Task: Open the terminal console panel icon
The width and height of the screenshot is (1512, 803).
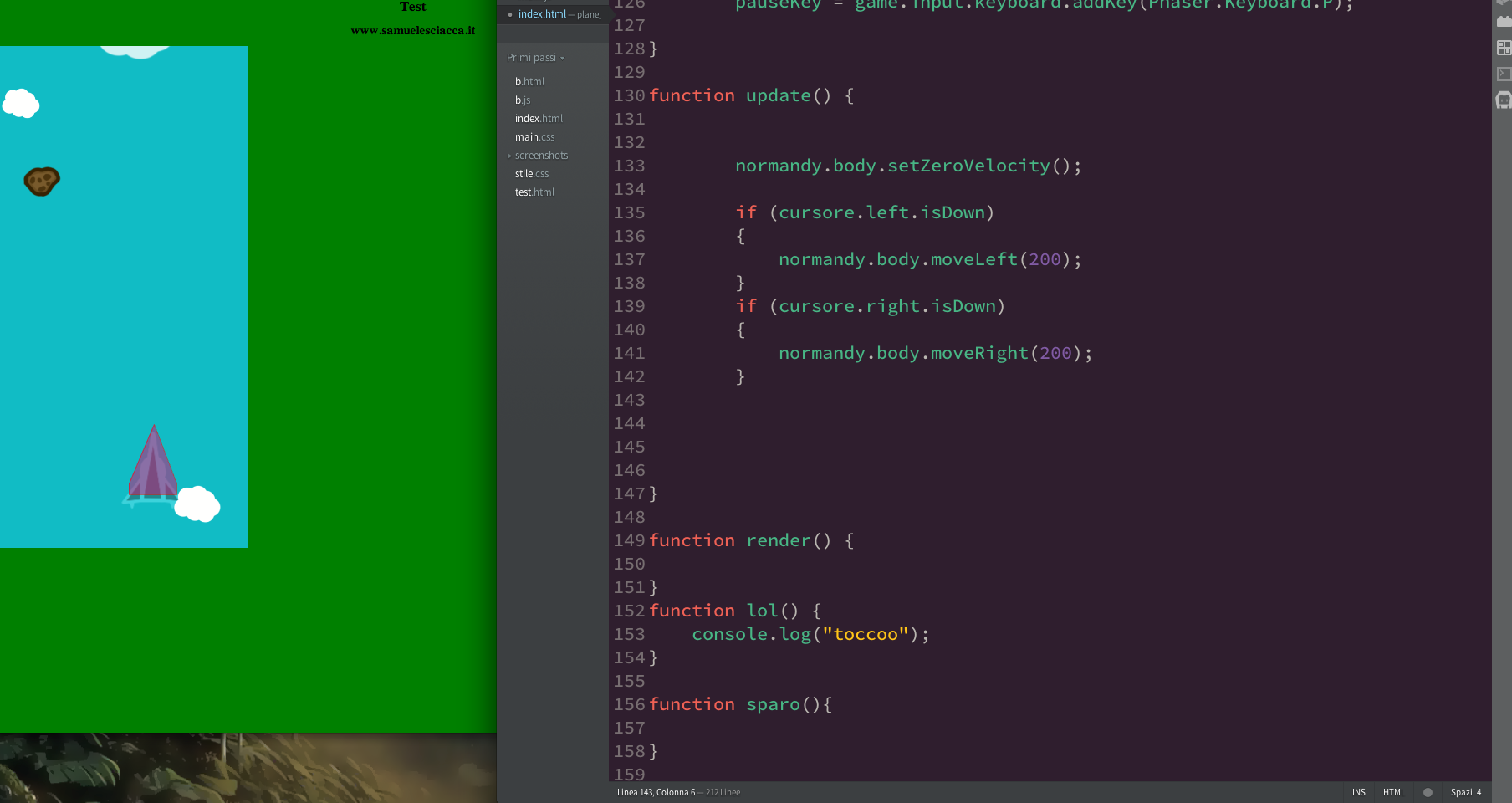Action: (1504, 74)
